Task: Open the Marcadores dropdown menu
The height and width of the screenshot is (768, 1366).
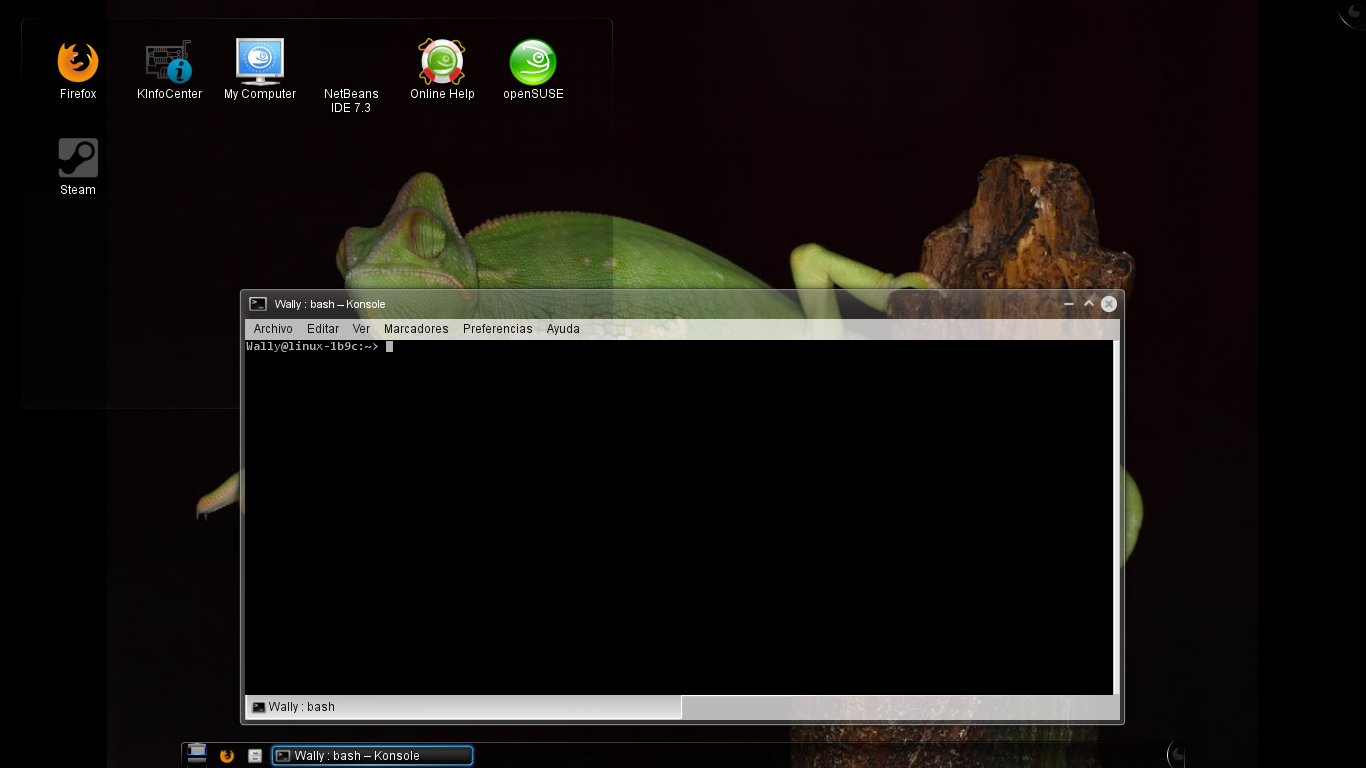Action: [x=415, y=328]
